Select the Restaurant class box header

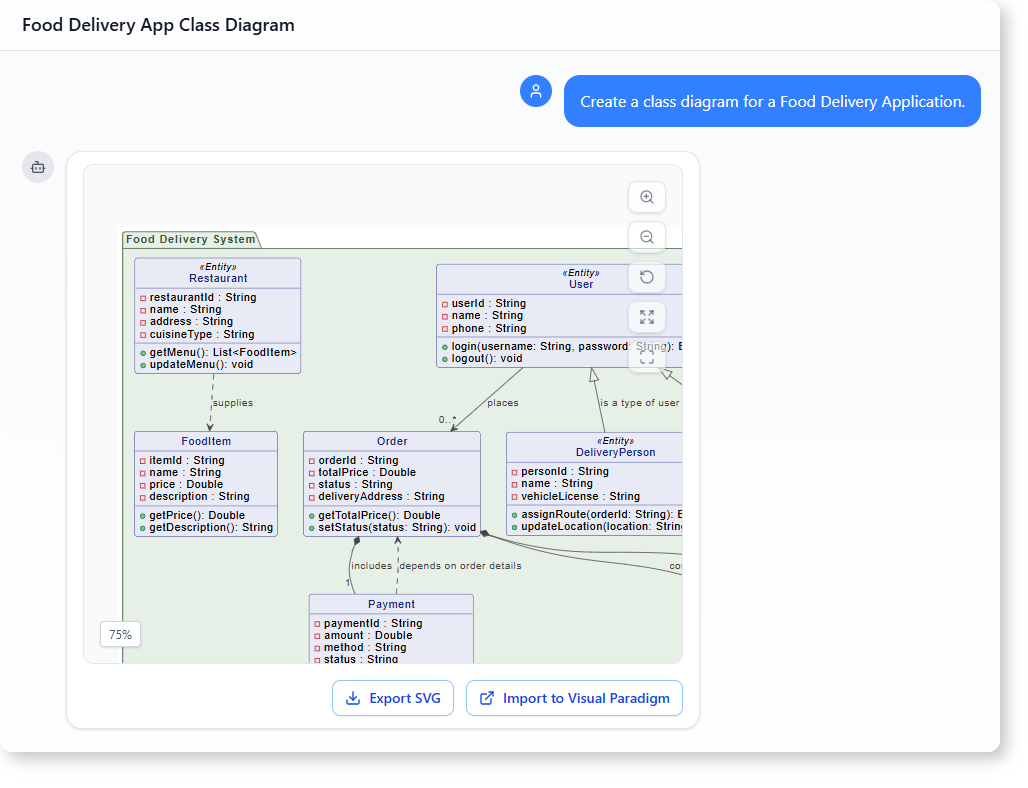218,273
